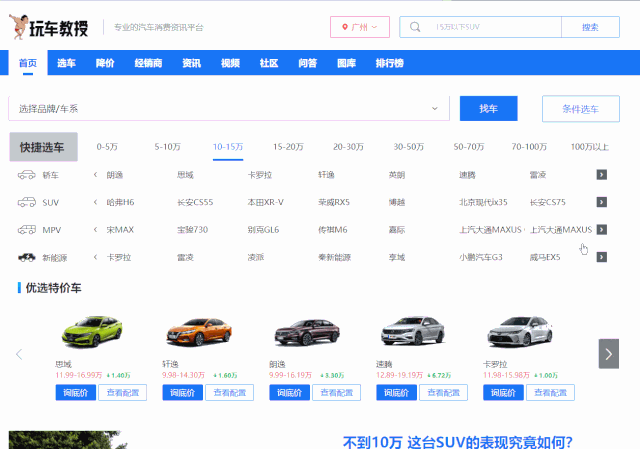This screenshot has width=640, height=449.
Task: Select the SUV category icon
Action: tap(26, 202)
